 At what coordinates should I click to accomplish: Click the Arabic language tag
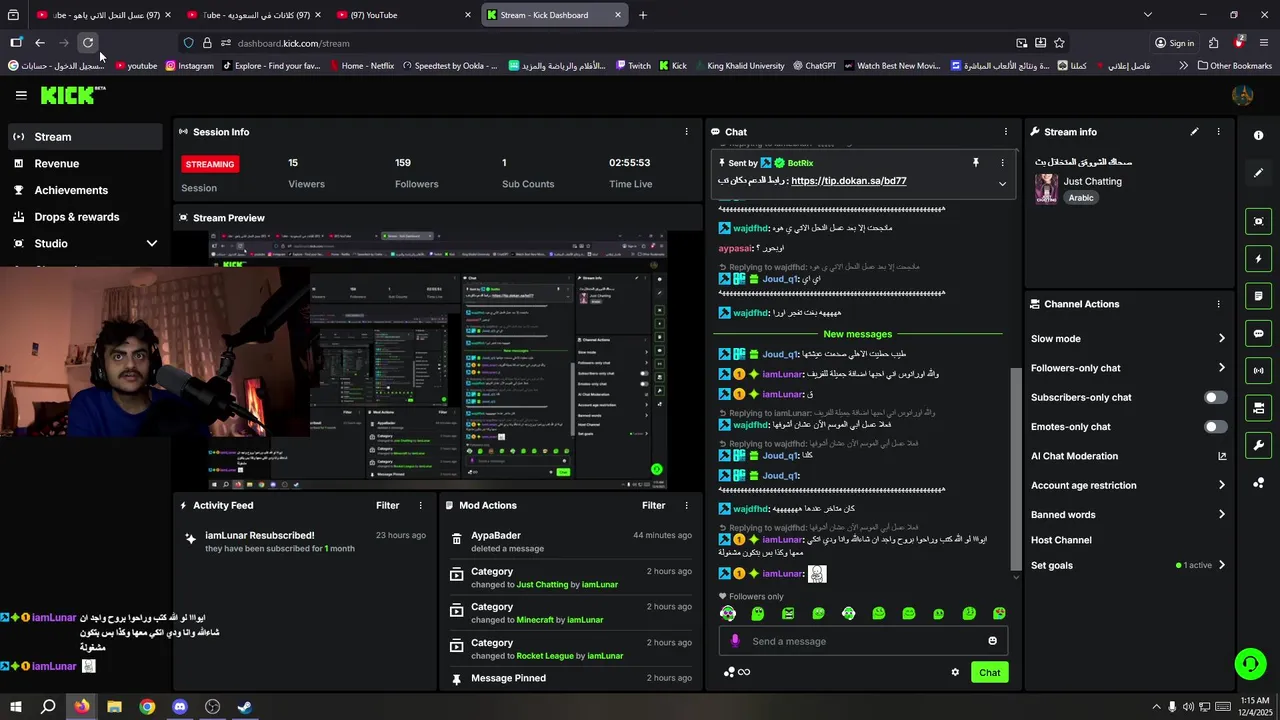tap(1081, 198)
